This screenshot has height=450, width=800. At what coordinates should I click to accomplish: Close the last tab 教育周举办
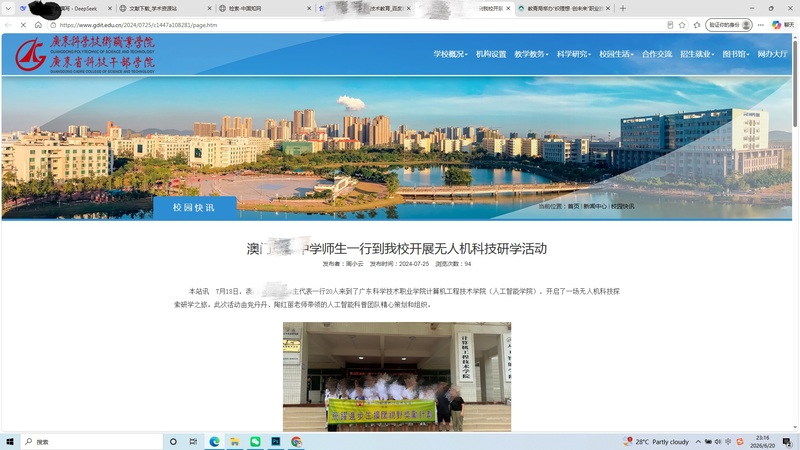608,8
